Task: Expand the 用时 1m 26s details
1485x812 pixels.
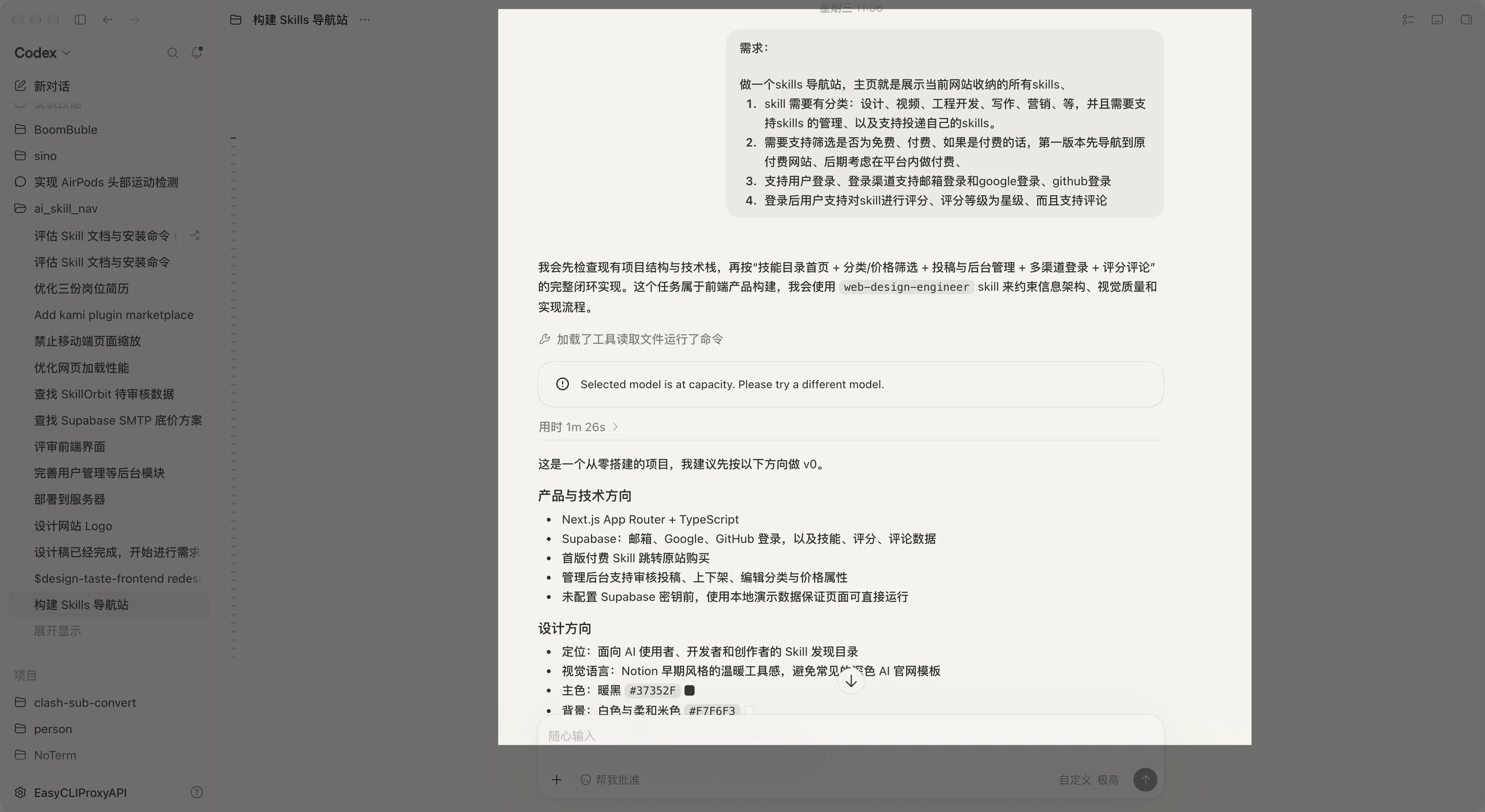Action: 578,427
